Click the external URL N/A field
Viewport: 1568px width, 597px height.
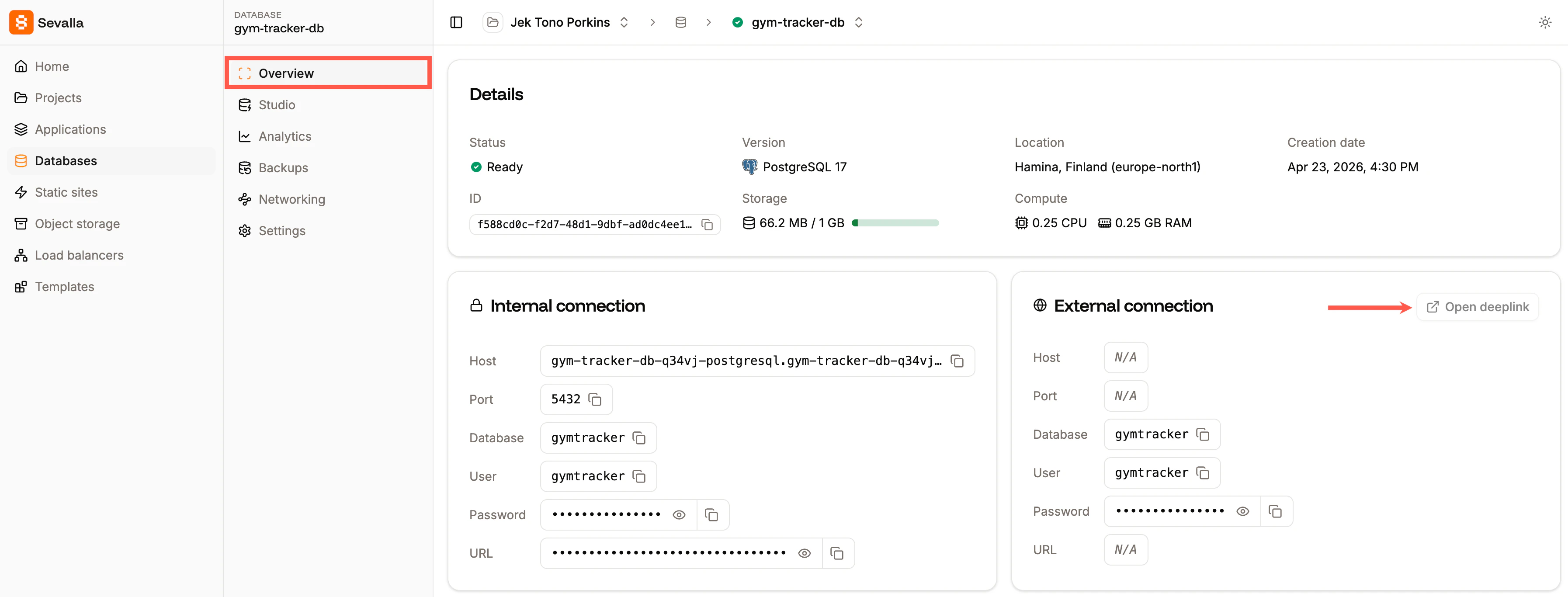(x=1125, y=549)
